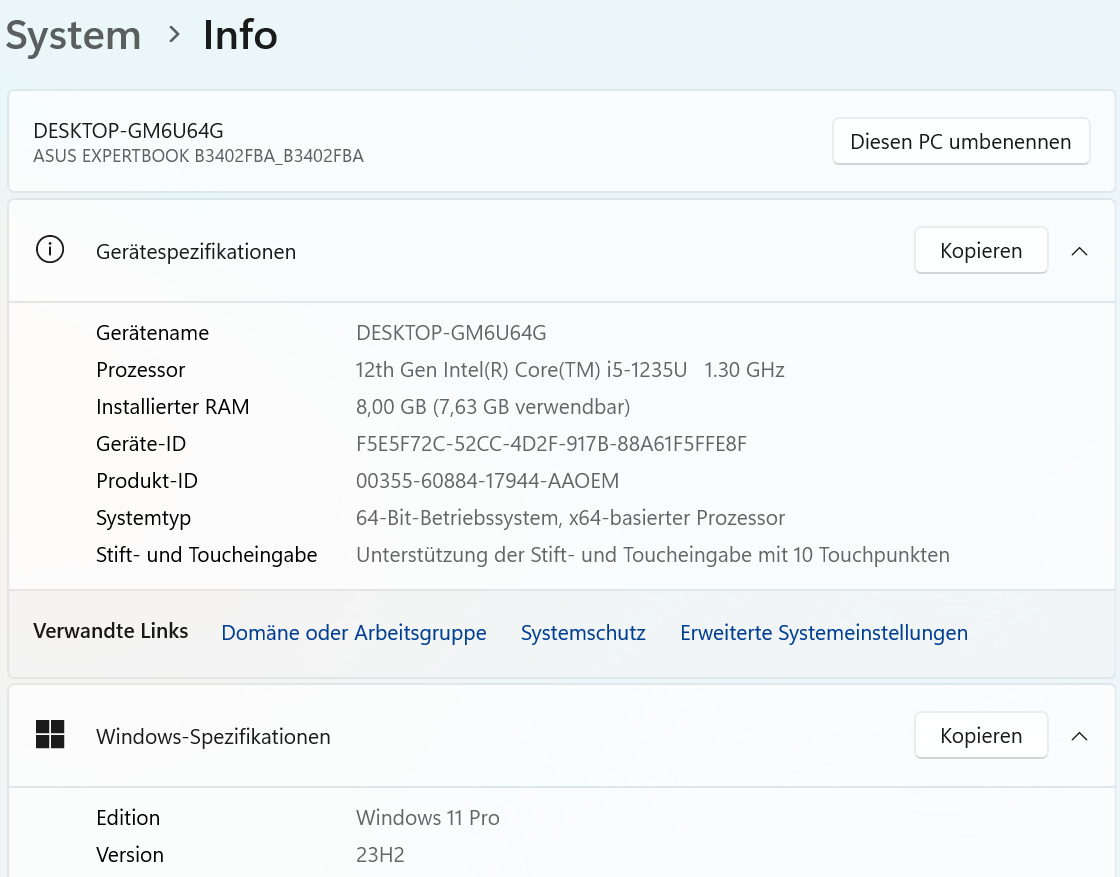Open the Systemschutz link

tap(583, 633)
